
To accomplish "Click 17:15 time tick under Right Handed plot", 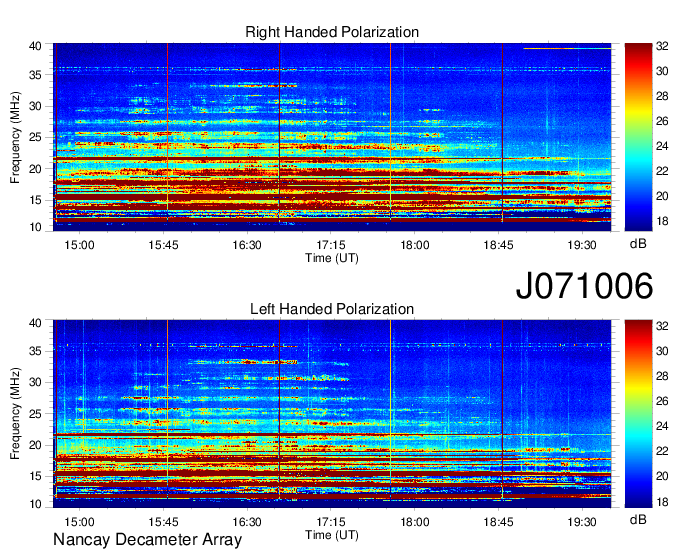I will point(331,245).
